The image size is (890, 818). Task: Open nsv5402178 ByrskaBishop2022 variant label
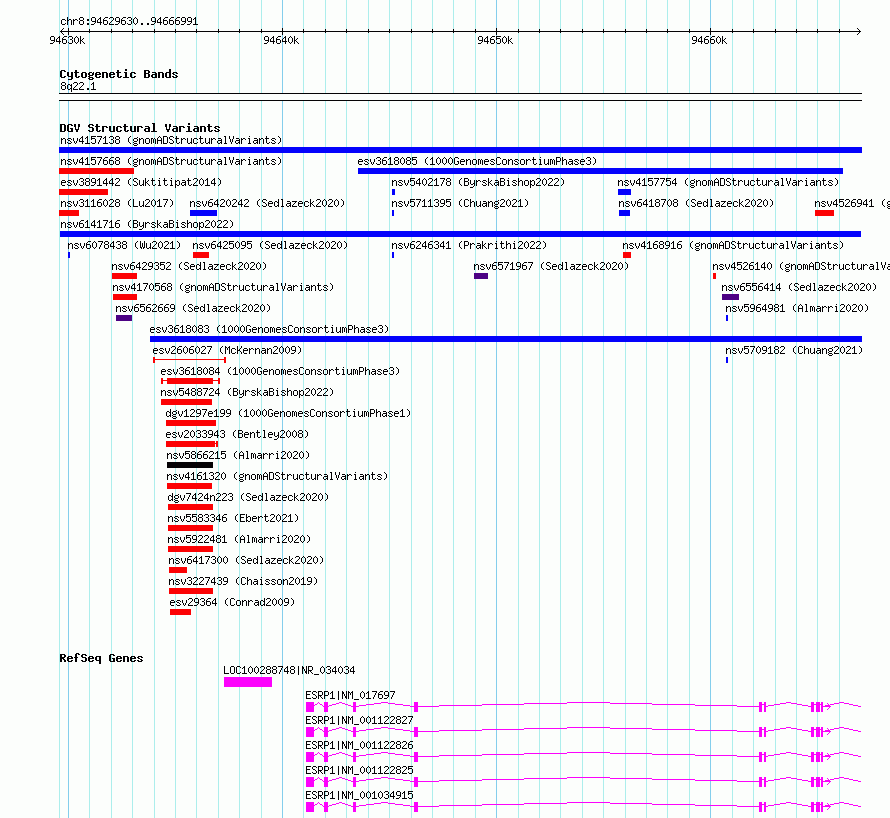pyautogui.click(x=478, y=182)
